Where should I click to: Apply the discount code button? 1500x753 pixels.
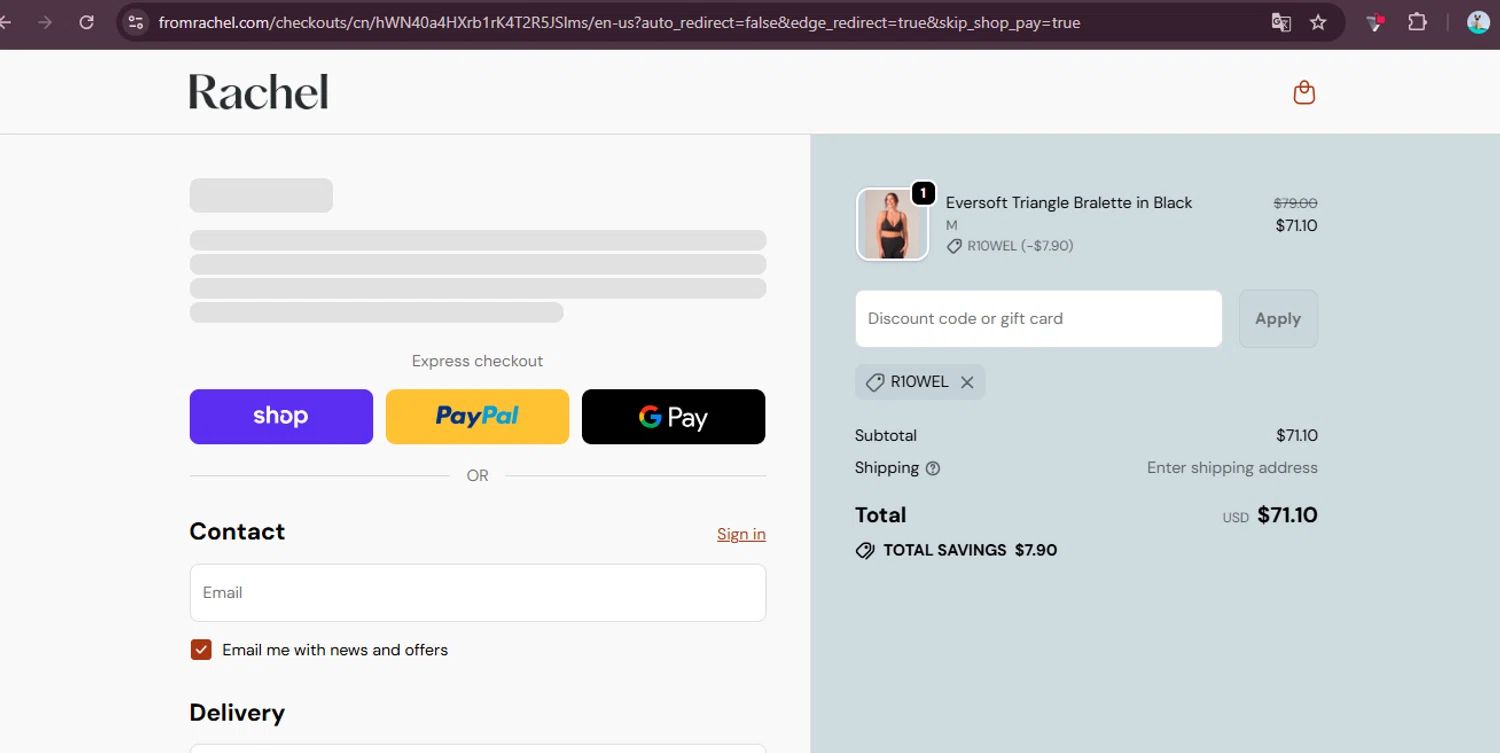pyautogui.click(x=1278, y=319)
